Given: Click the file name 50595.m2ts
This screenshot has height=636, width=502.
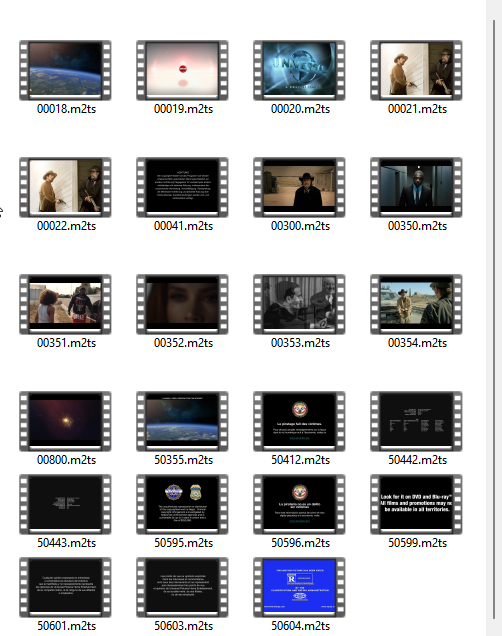Looking at the screenshot, I should tap(183, 543).
